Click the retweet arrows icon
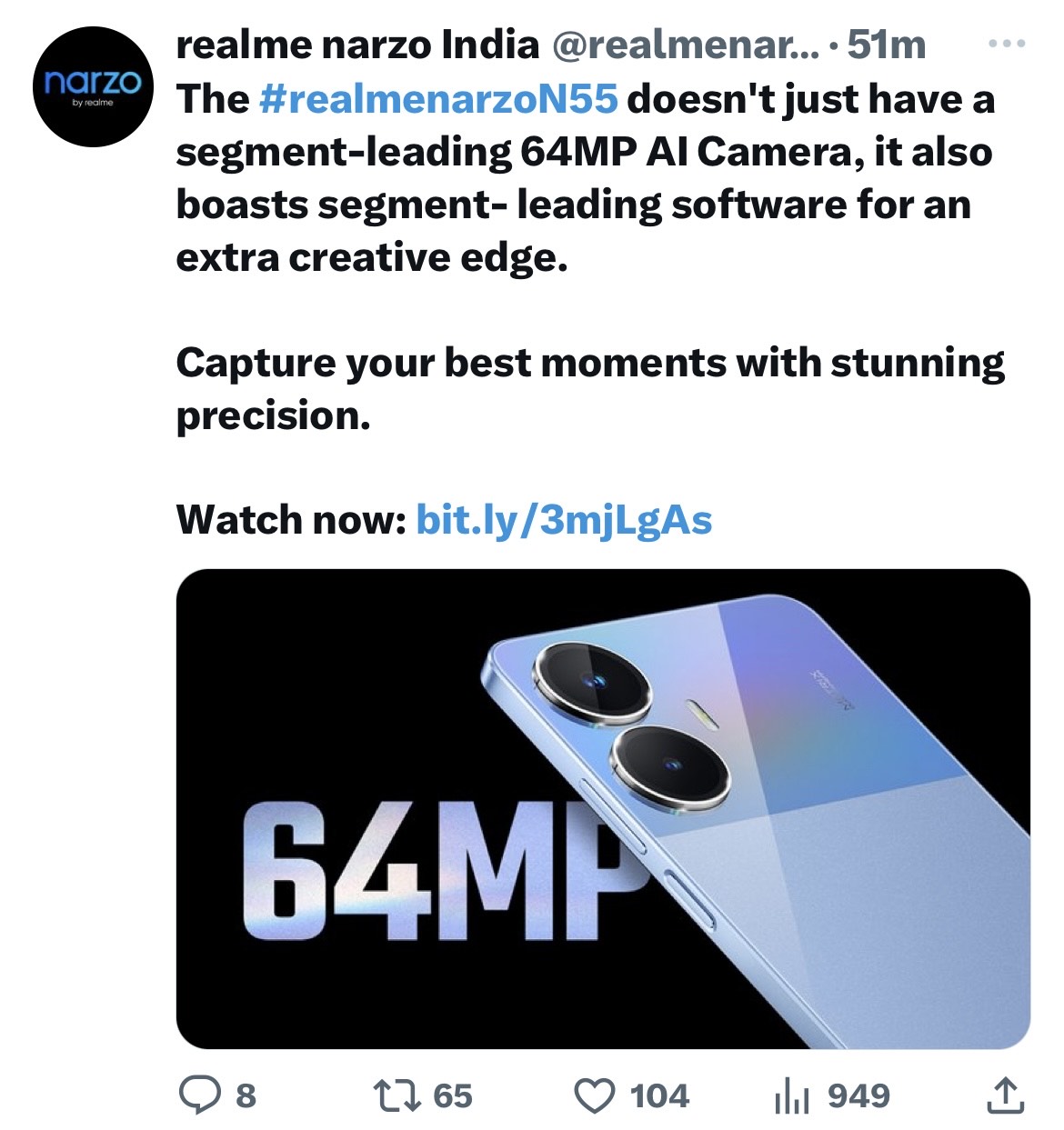1064x1130 pixels. pos(397,1095)
